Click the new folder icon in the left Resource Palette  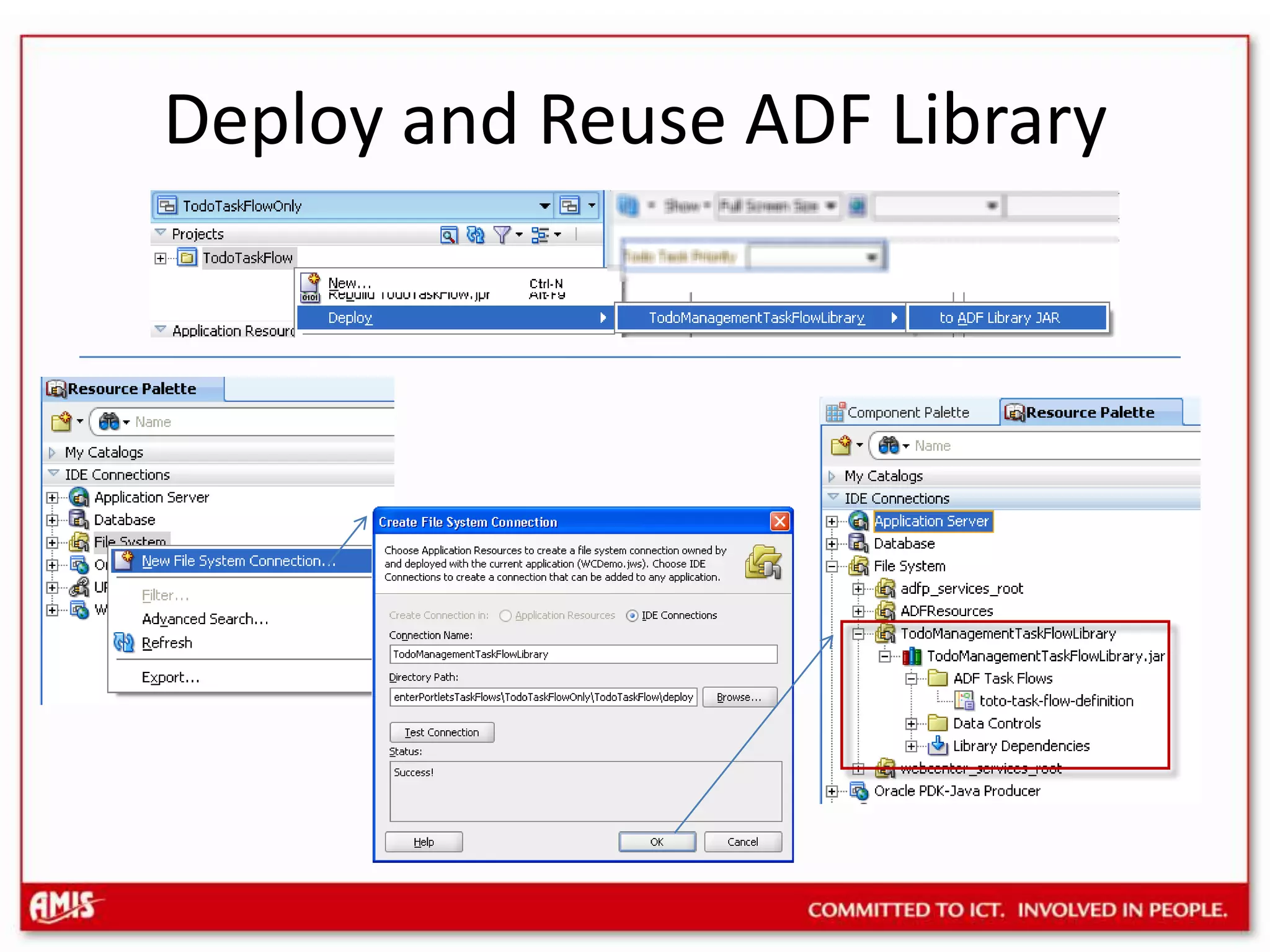(x=61, y=421)
